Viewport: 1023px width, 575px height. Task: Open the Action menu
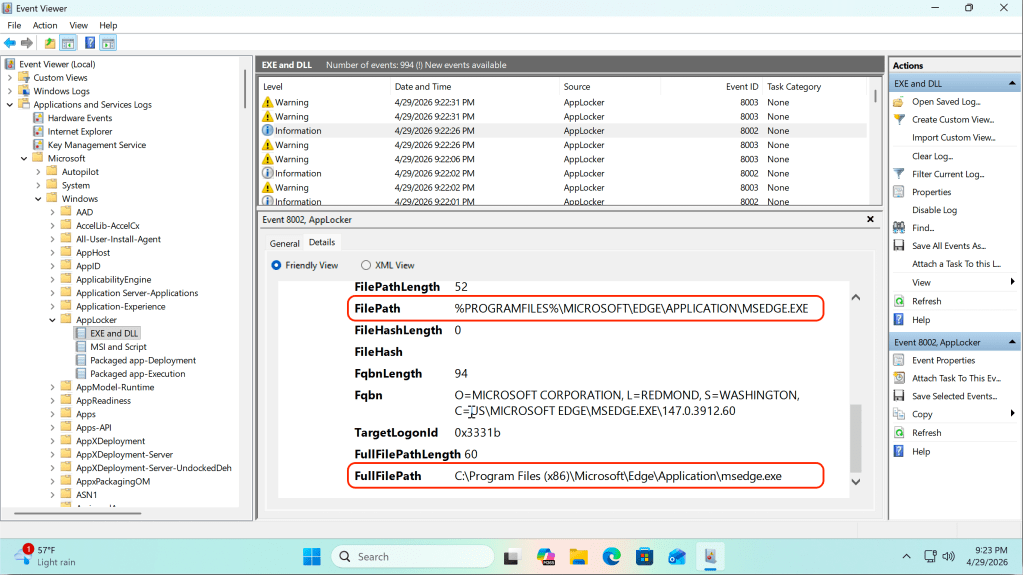tap(45, 25)
